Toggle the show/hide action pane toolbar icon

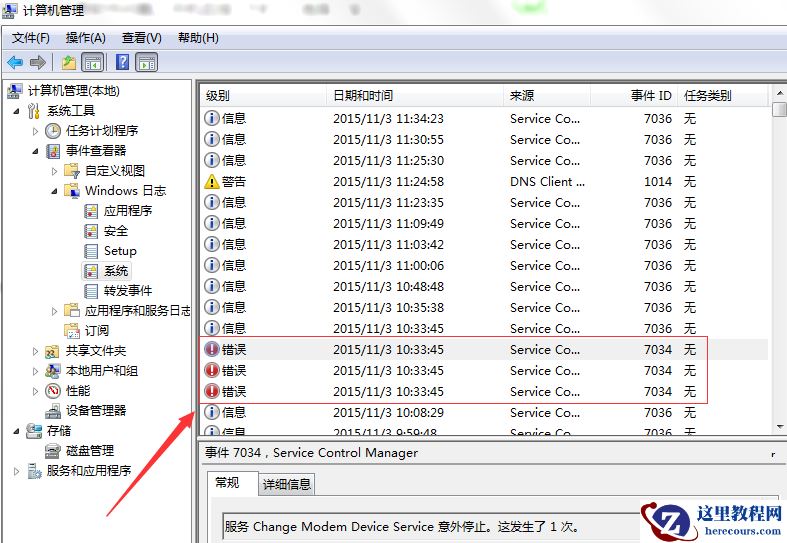(147, 63)
